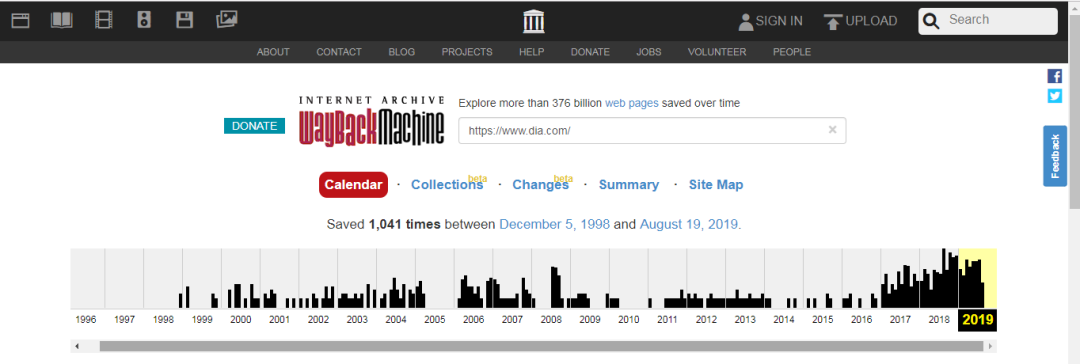1080x364 pixels.
Task: Click the timeline horizontal scrollbar left arrow
Action: pyautogui.click(x=77, y=346)
